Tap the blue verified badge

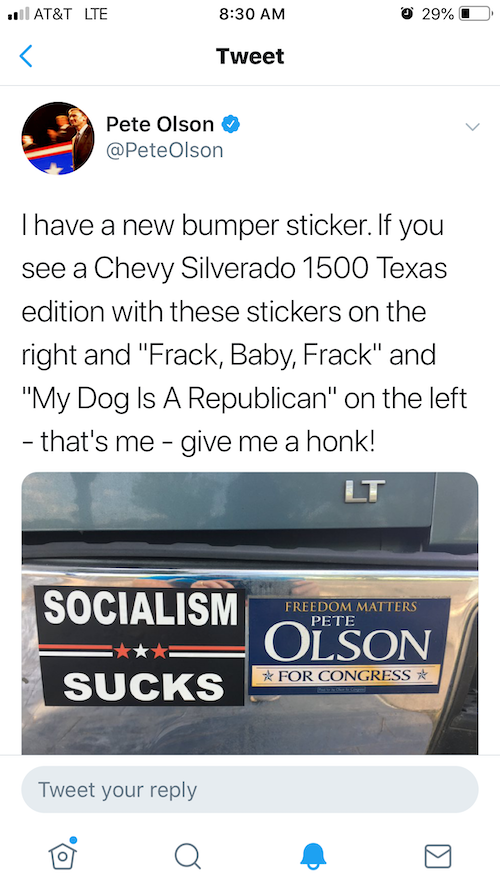coord(230,124)
